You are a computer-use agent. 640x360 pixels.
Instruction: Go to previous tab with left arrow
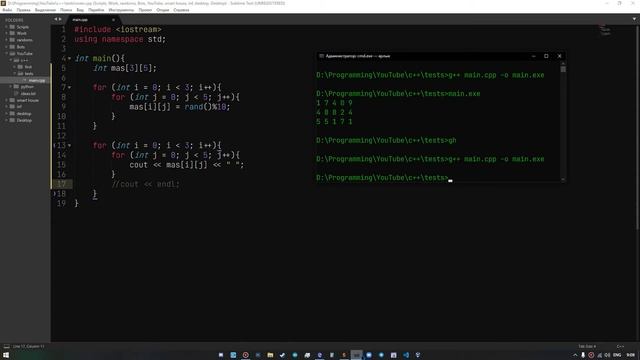pyautogui.click(x=56, y=19)
